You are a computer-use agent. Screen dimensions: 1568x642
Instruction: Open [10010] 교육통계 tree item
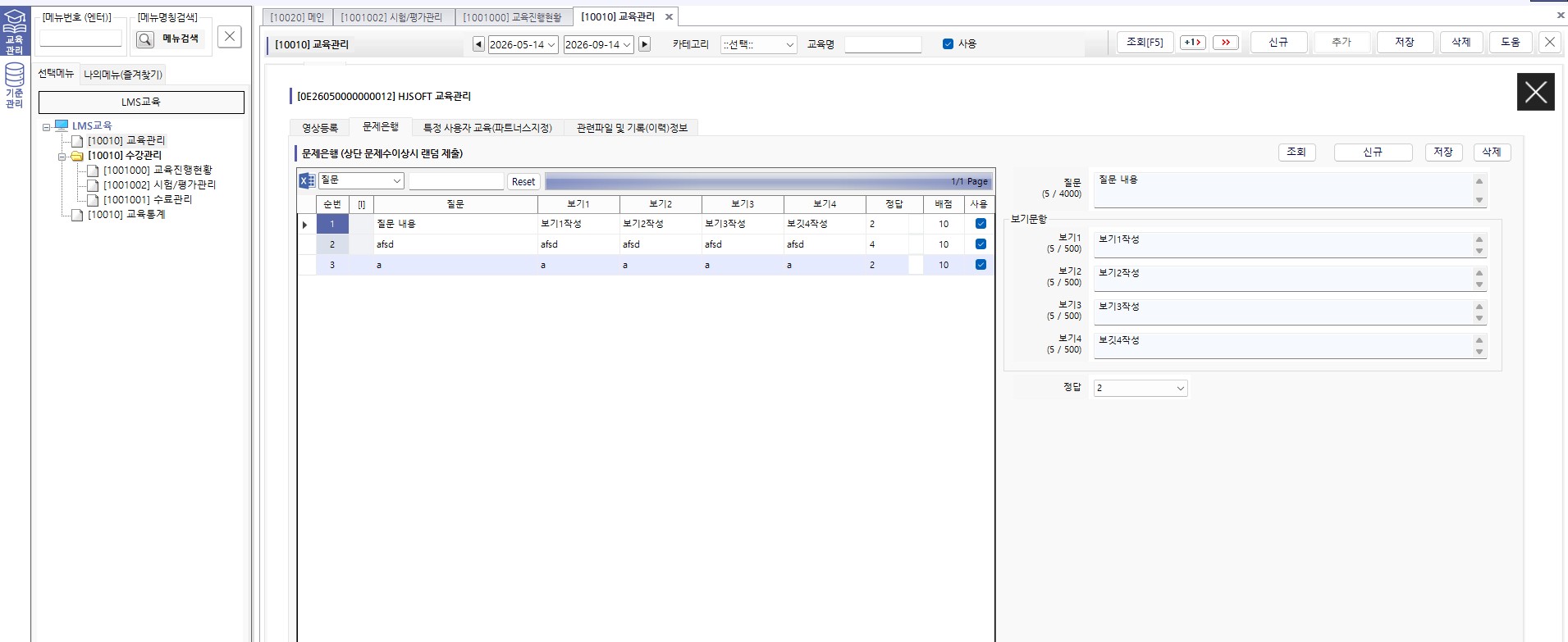tap(126, 215)
